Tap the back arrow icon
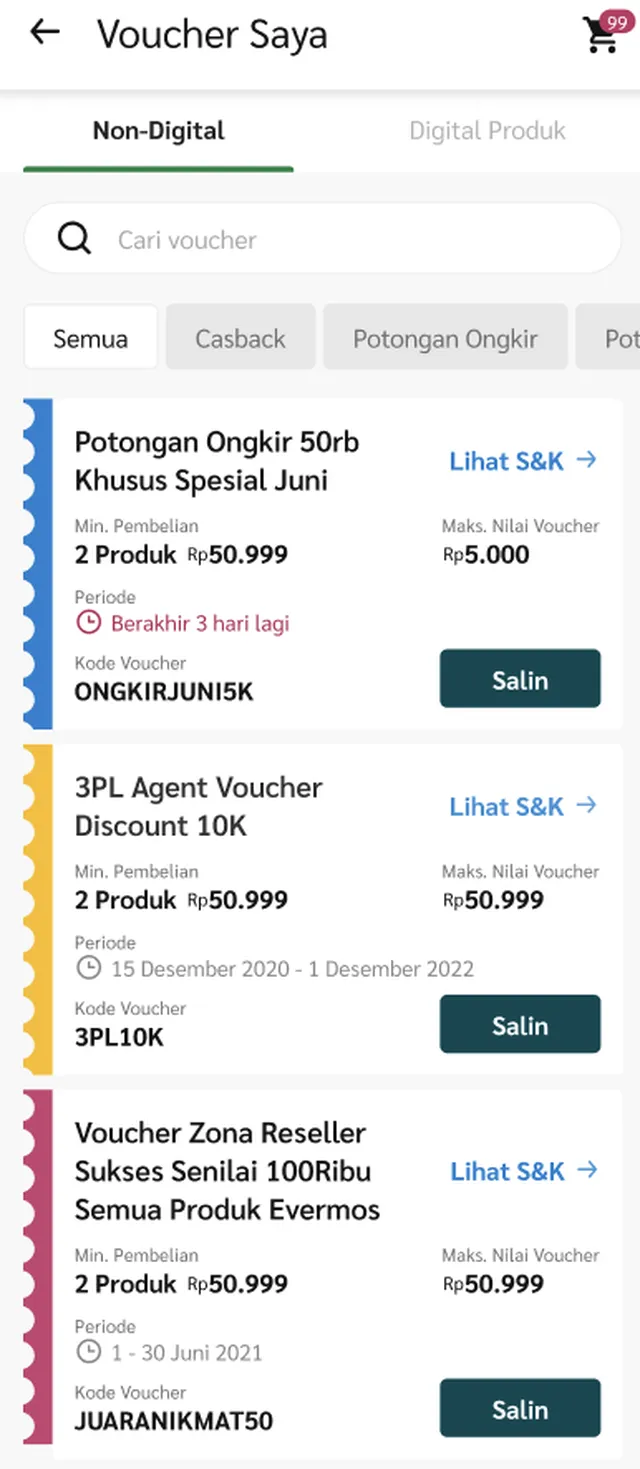Viewport: 640px width, 1469px height. (45, 33)
